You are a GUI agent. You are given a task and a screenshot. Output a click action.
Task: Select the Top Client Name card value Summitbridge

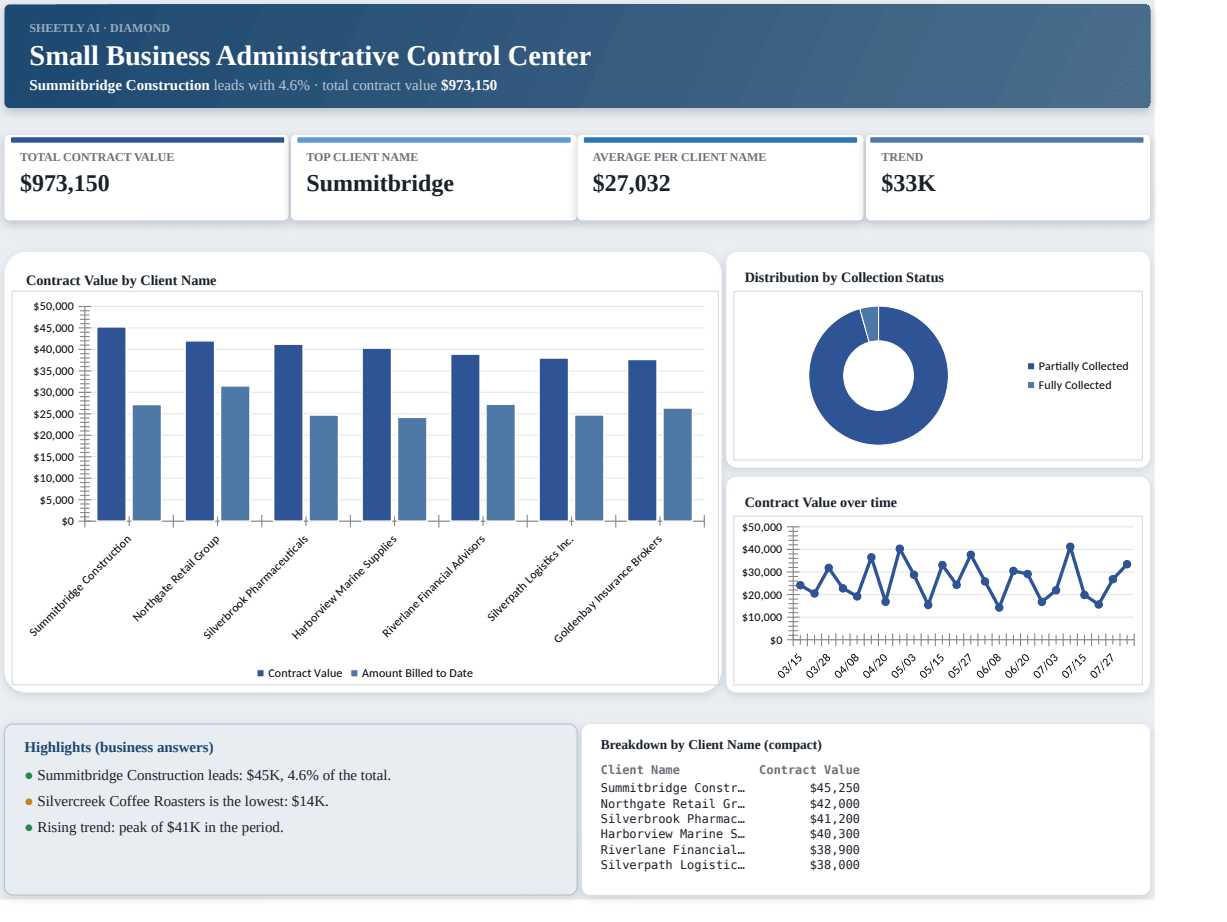(x=380, y=184)
